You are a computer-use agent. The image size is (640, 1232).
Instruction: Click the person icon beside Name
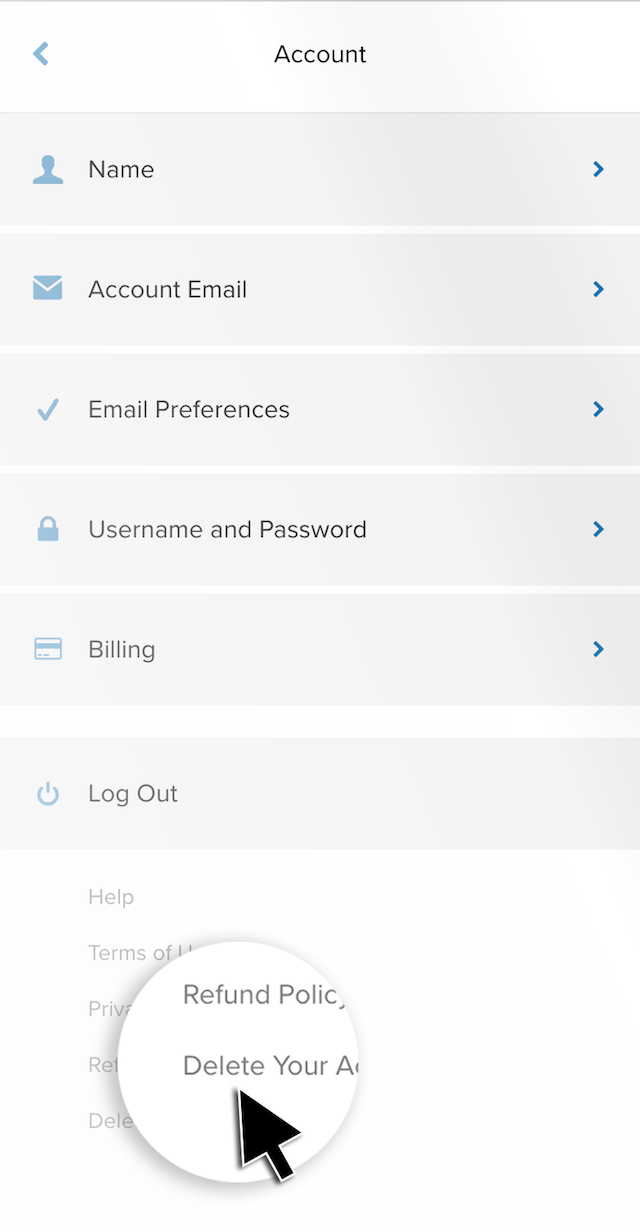(x=47, y=170)
